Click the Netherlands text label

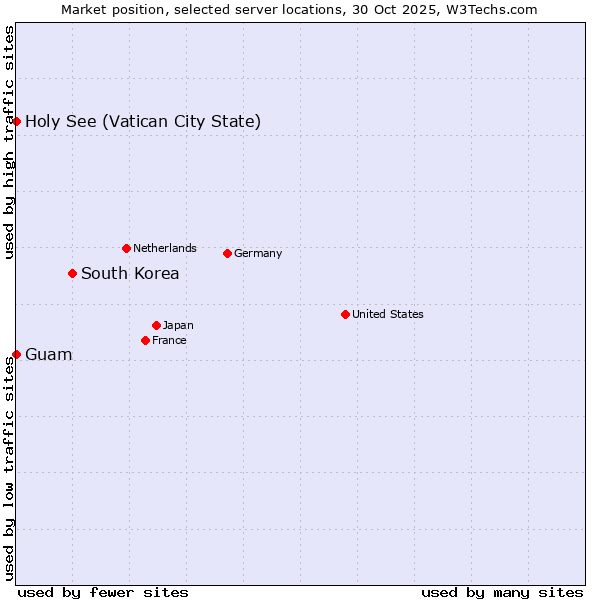click(164, 248)
